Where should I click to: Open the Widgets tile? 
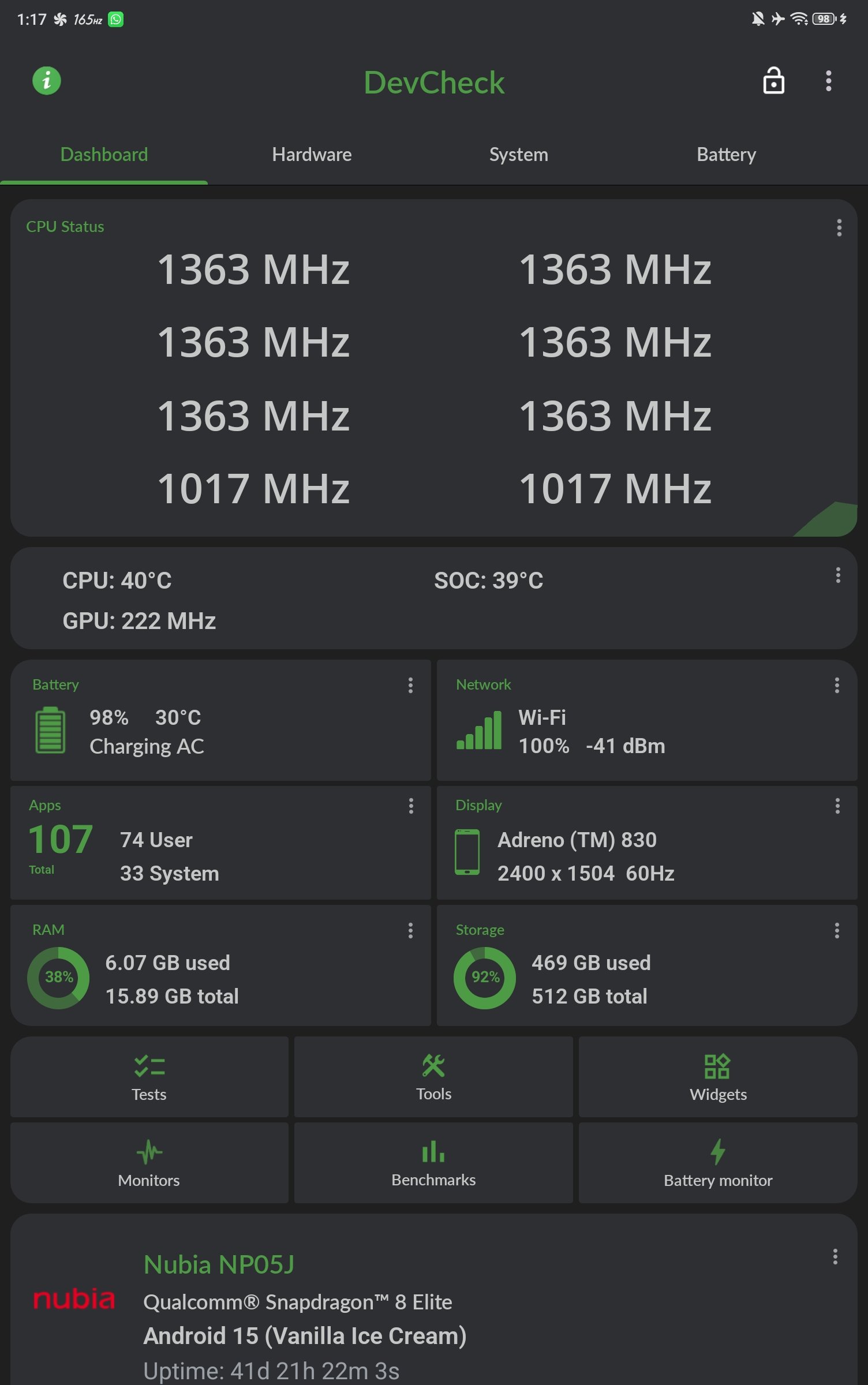pos(718,1077)
